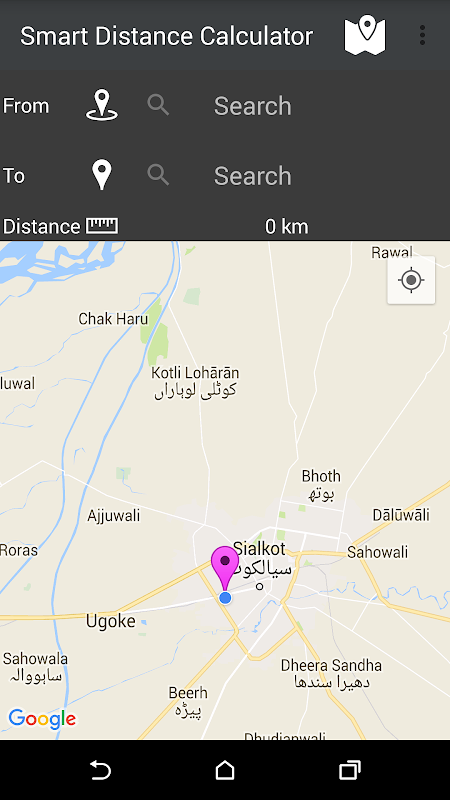Open Android recent apps button

click(x=350, y=770)
